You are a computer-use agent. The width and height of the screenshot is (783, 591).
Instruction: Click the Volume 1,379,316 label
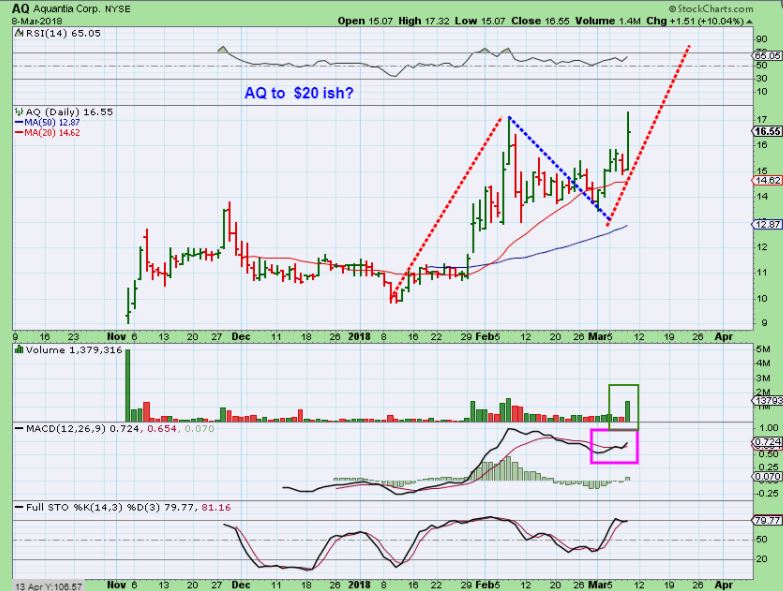click(74, 350)
